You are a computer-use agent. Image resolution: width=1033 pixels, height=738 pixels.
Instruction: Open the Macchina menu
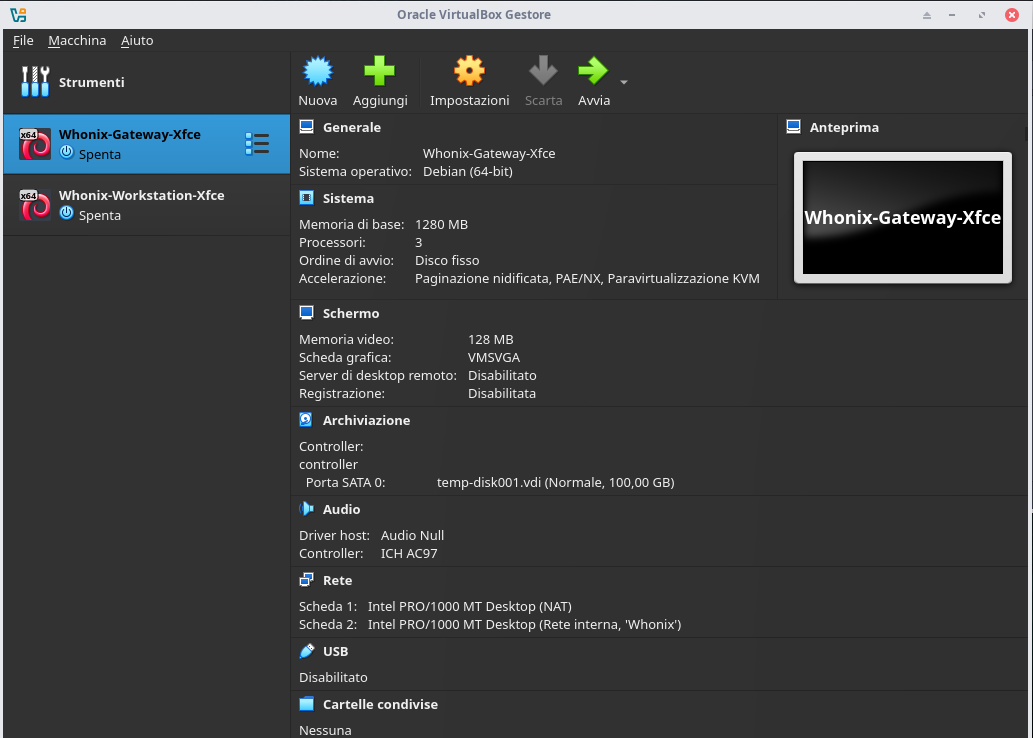click(x=77, y=40)
